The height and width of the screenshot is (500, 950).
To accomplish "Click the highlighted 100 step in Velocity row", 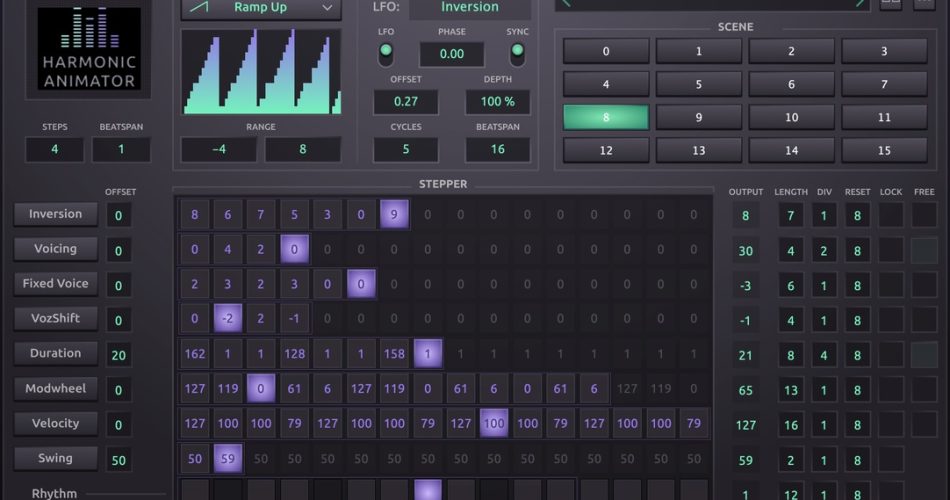I will click(494, 424).
